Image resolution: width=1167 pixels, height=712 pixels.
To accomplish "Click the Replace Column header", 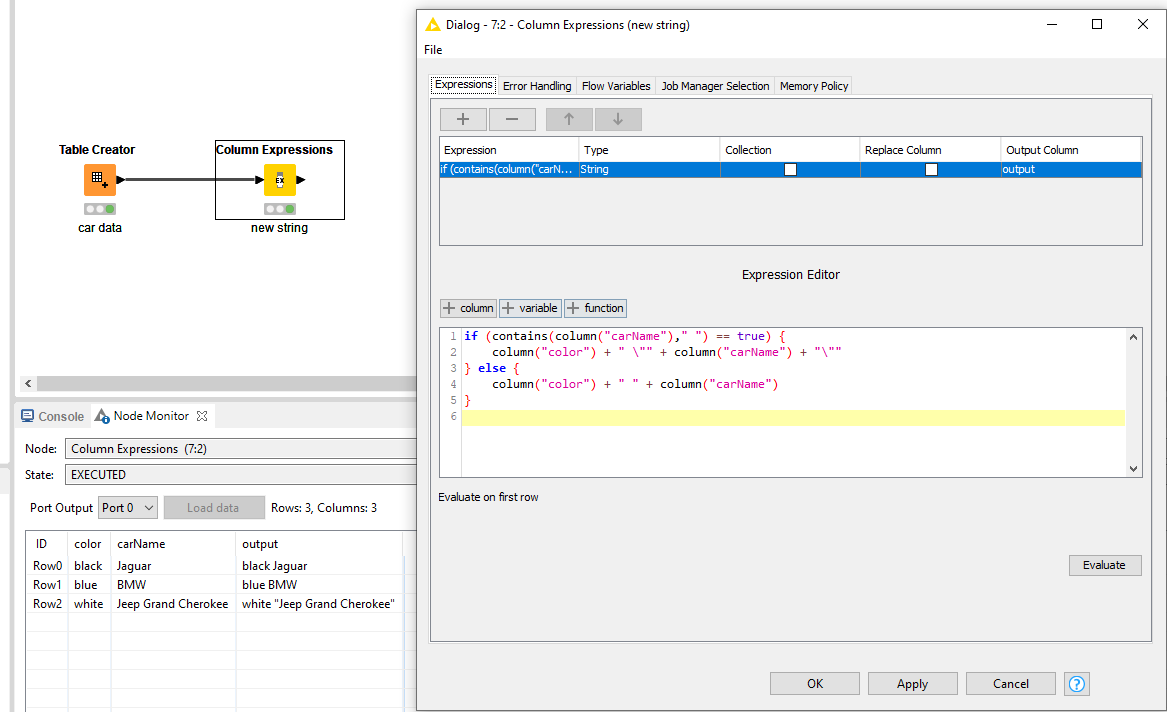I will pyautogui.click(x=930, y=150).
